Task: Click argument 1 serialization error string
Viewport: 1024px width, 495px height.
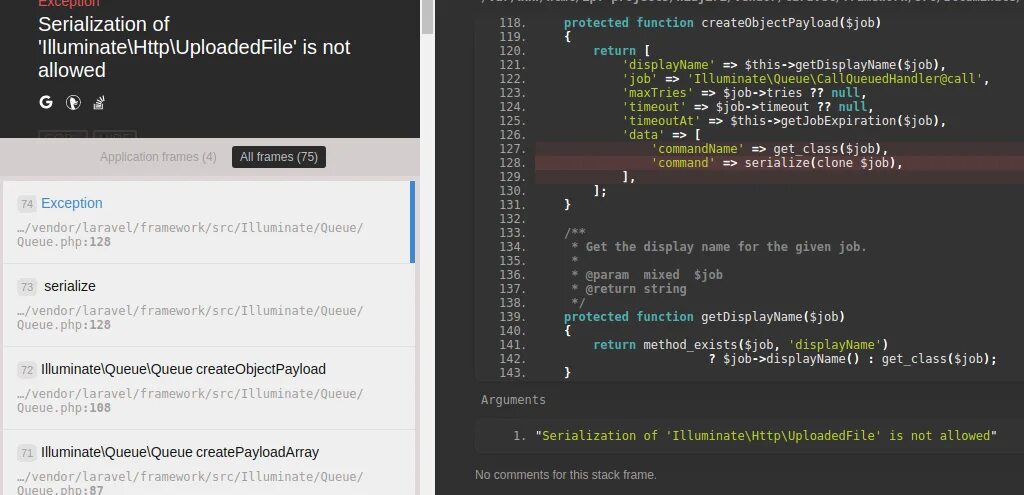Action: [766, 436]
